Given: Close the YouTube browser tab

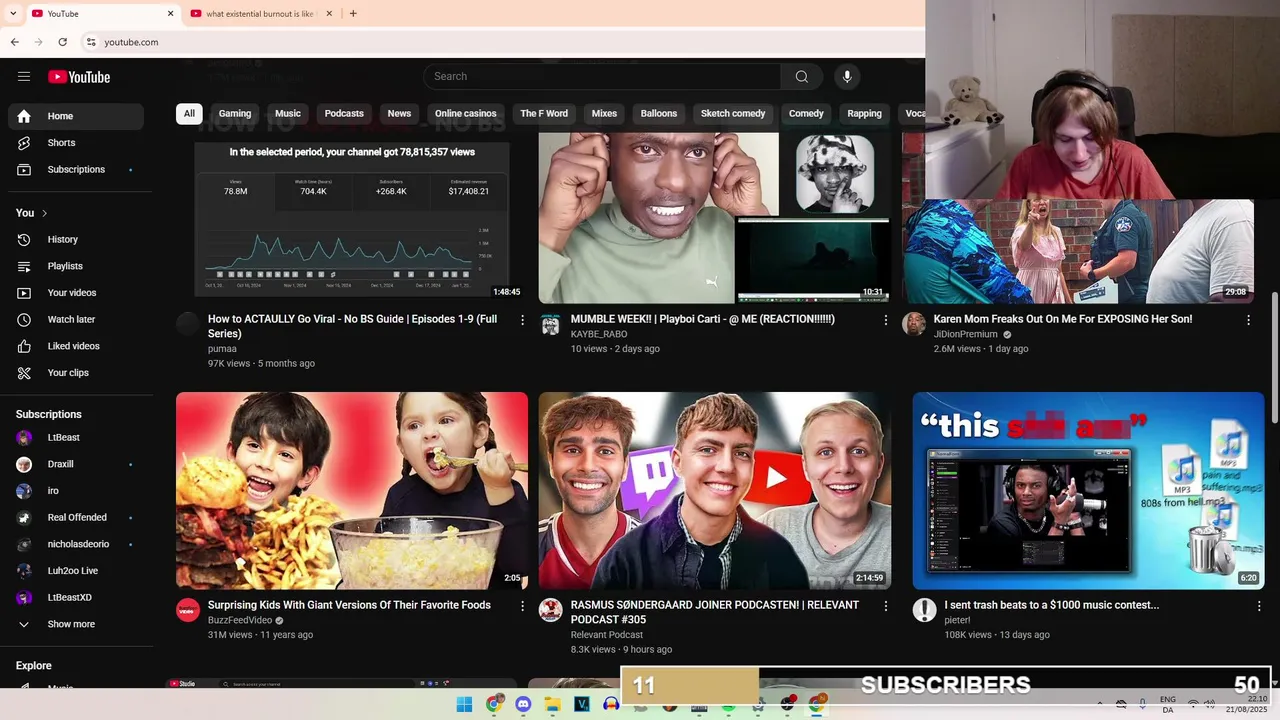Looking at the screenshot, I should [x=170, y=14].
